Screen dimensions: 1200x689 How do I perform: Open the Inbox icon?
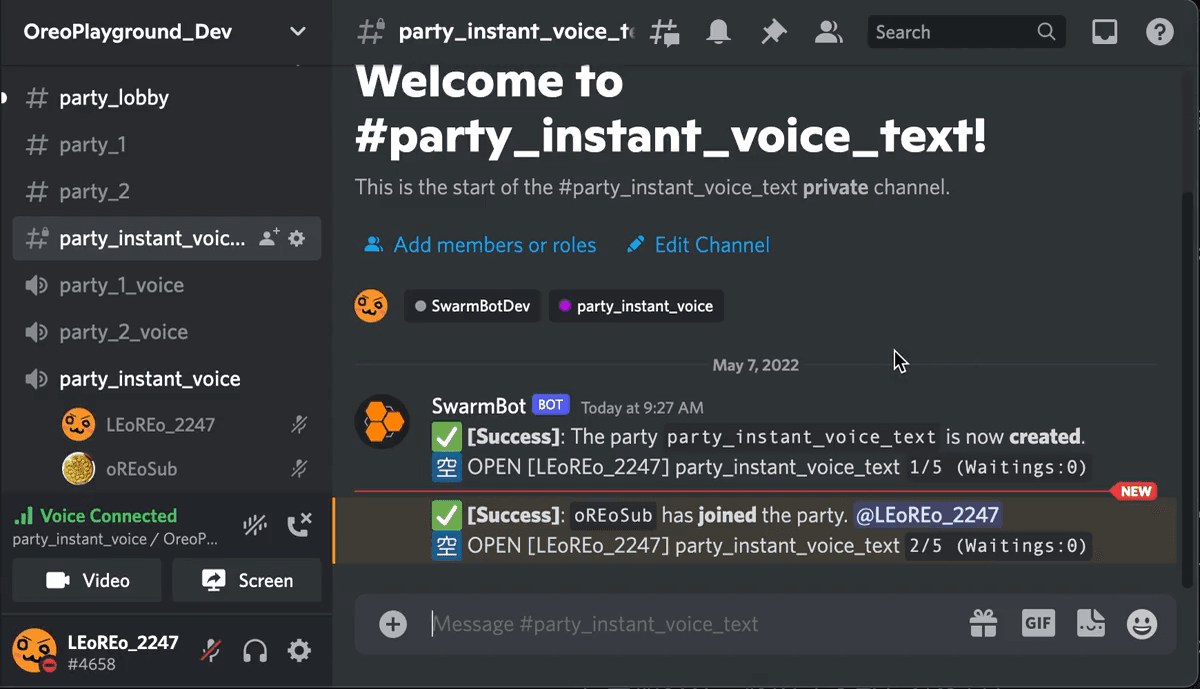coord(1104,32)
